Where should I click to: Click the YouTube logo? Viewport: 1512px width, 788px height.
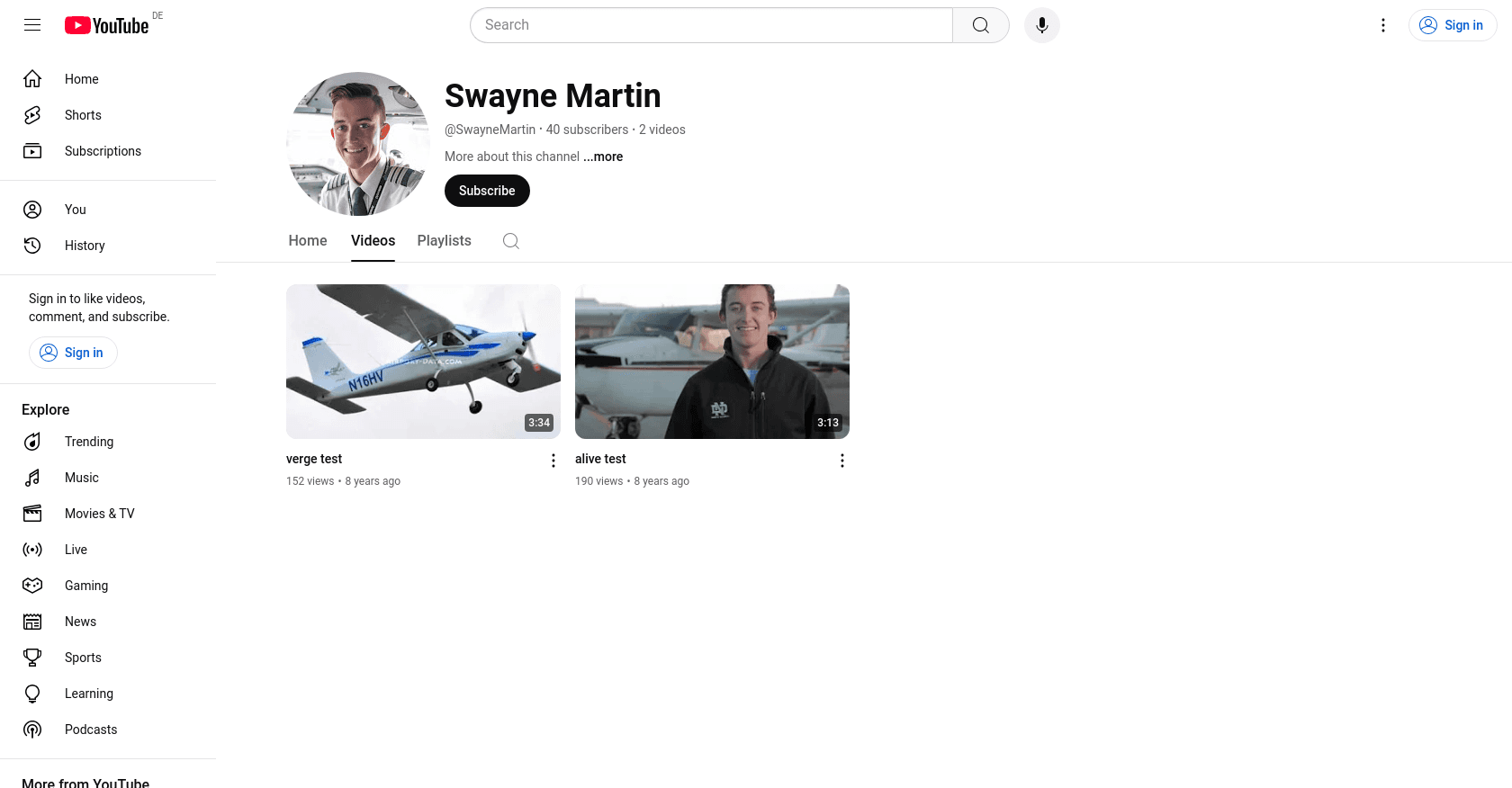point(106,25)
